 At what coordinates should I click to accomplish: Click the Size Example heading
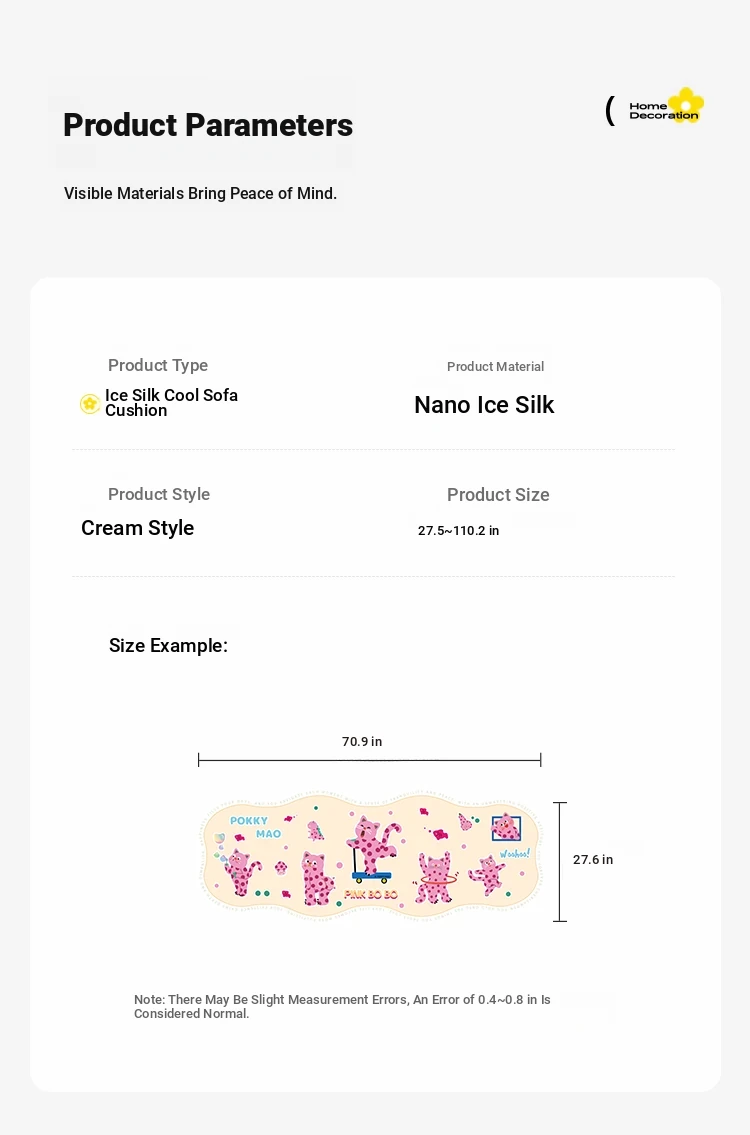pyautogui.click(x=168, y=645)
